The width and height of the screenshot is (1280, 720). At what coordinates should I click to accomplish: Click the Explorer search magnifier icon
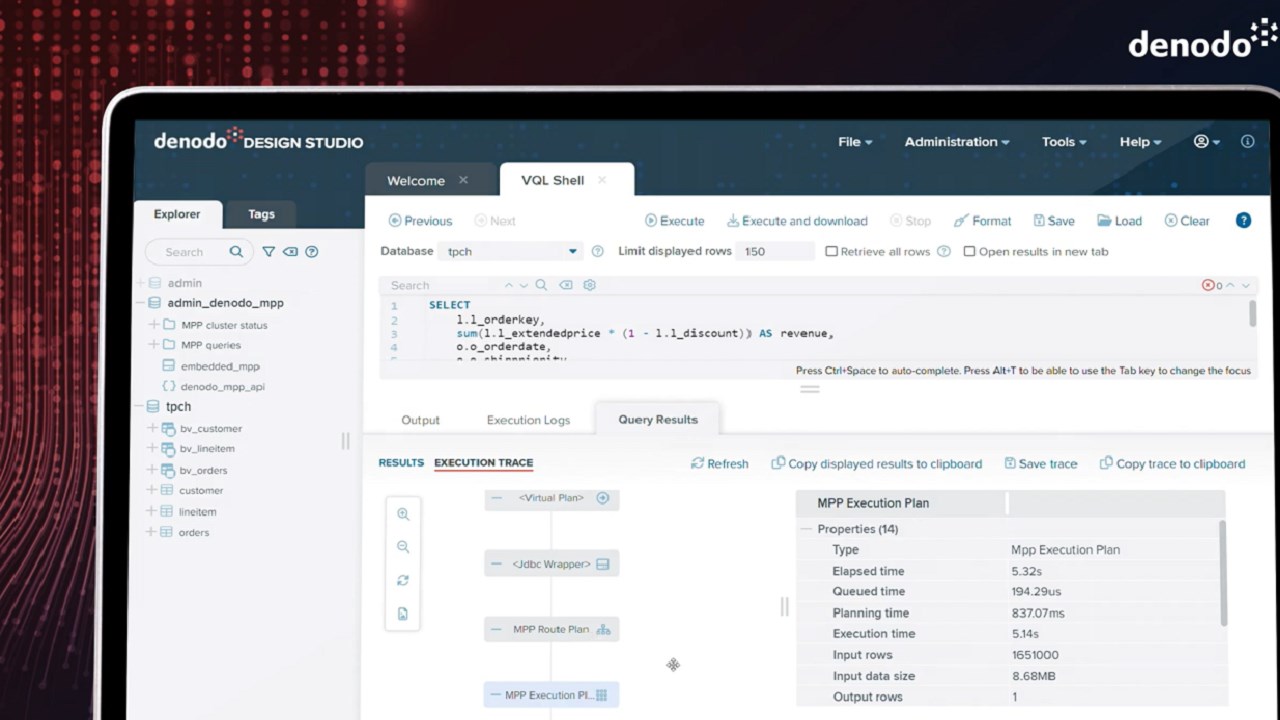click(x=236, y=252)
